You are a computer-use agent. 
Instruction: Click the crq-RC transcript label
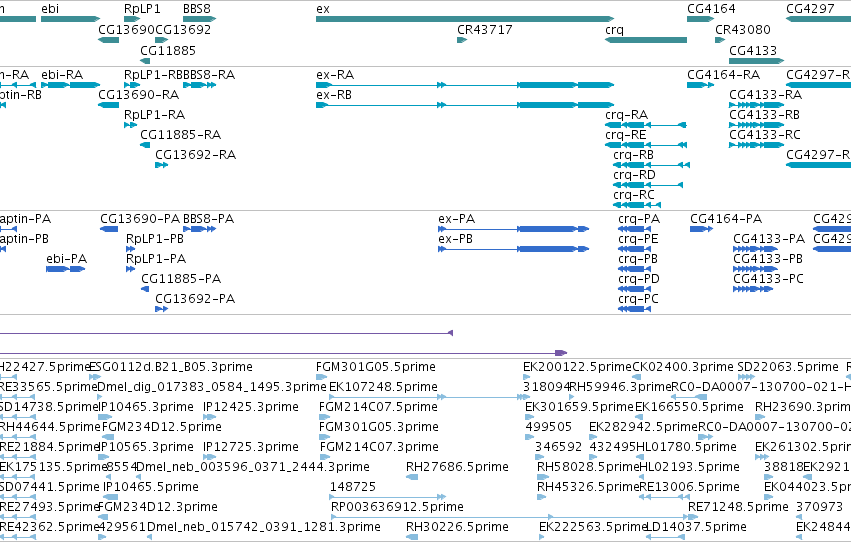[x=634, y=195]
